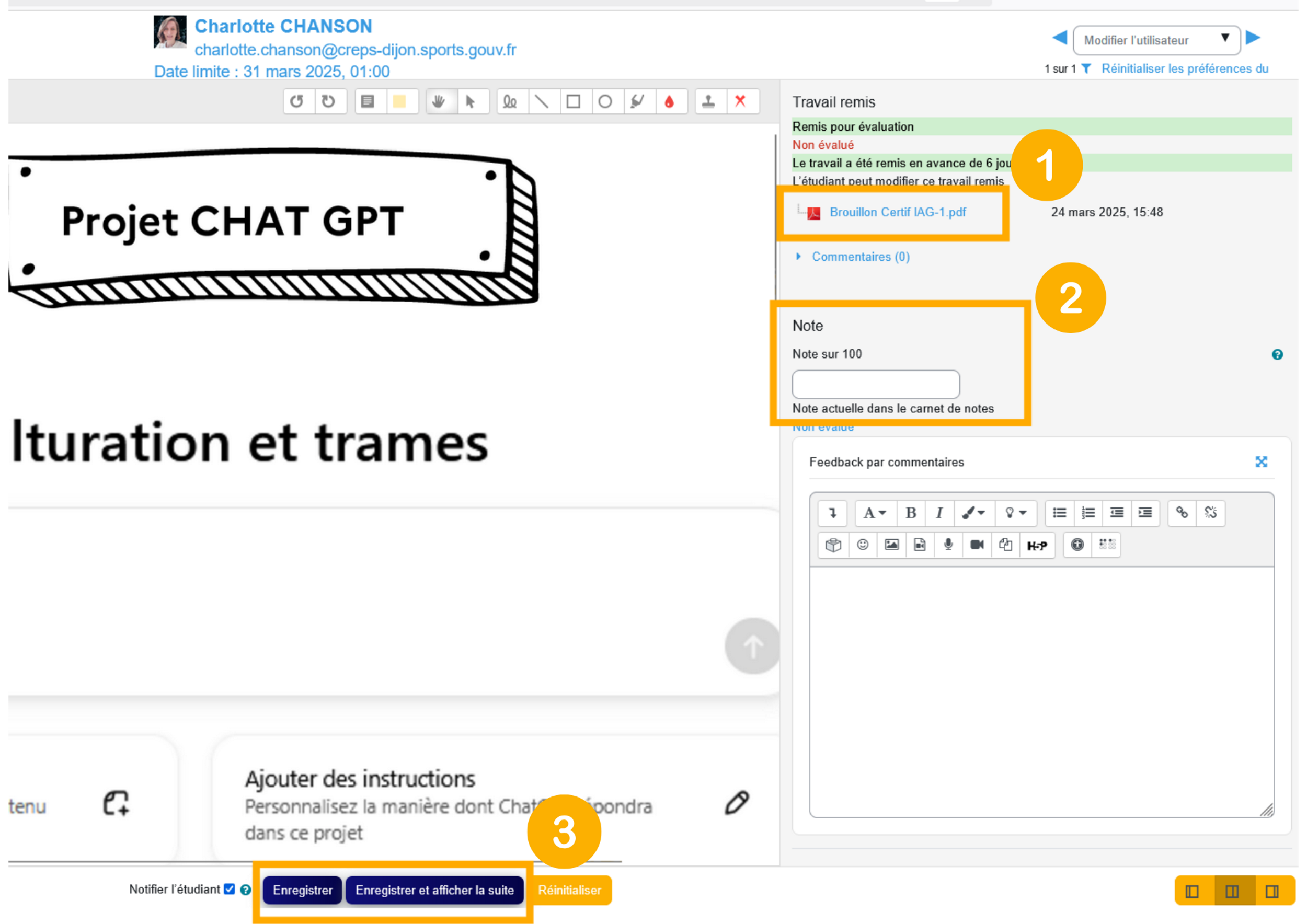Click the H5P insert button
This screenshot has height=924, width=1307.
coord(1038,546)
